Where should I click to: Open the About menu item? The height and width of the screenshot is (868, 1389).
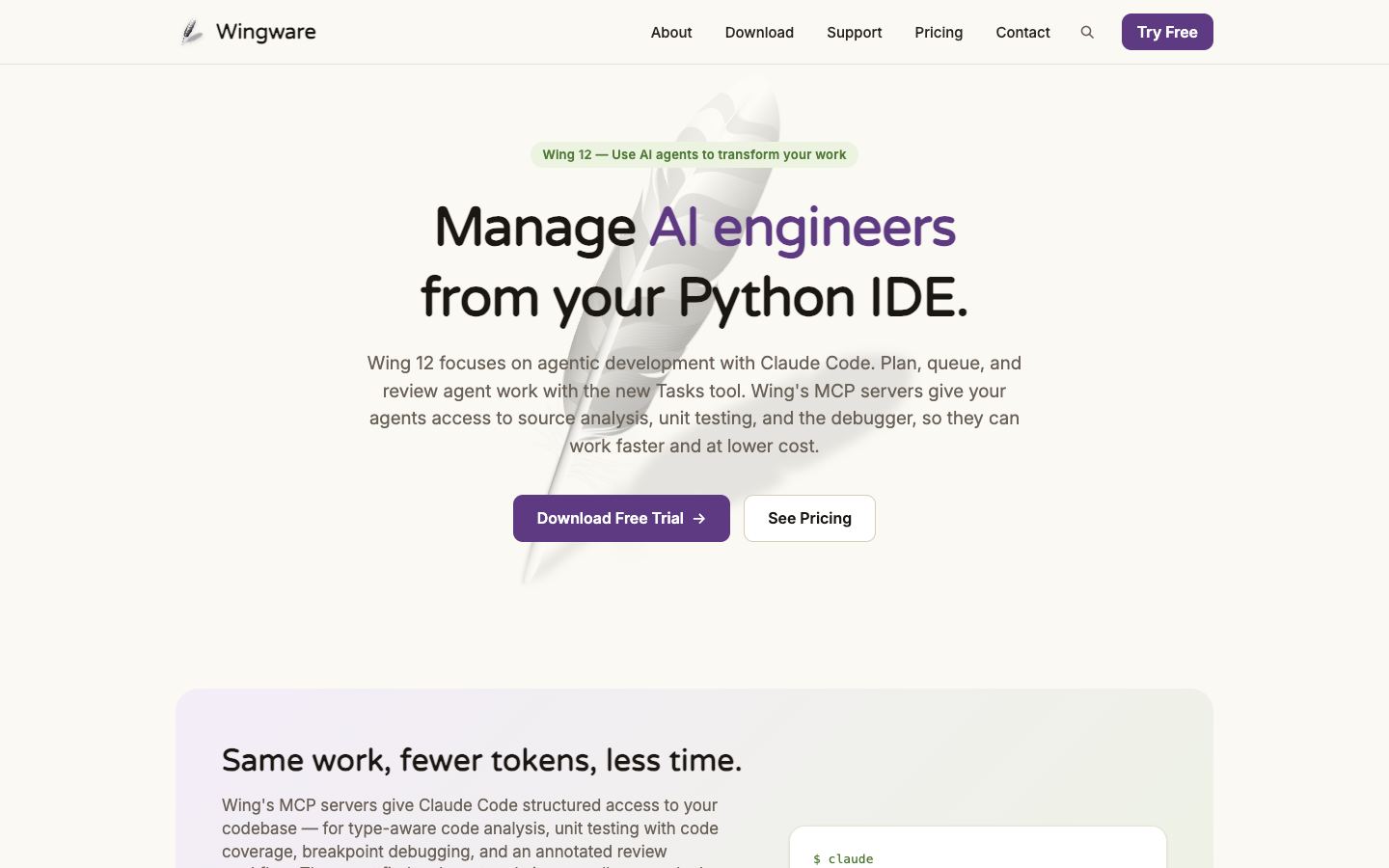671,32
